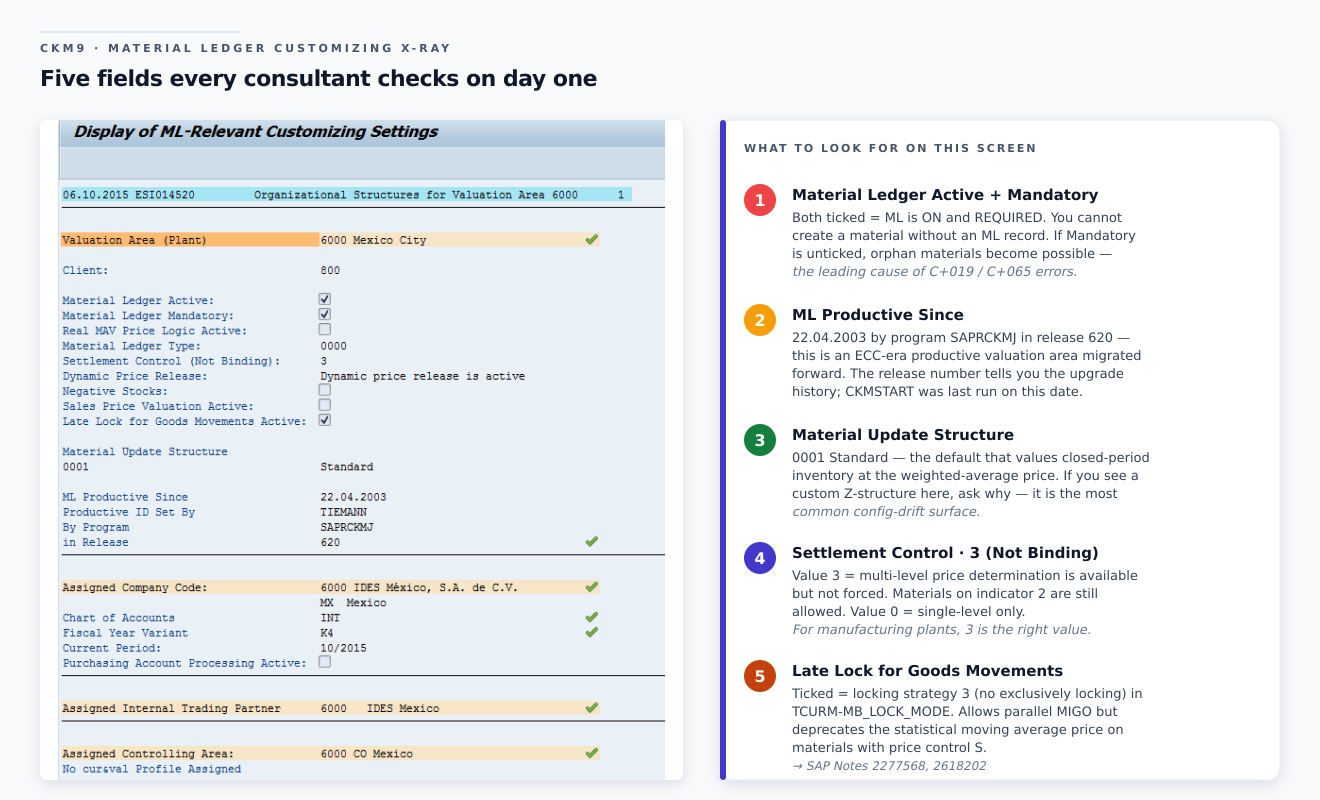The image size is (1320, 800).
Task: Click the 6000 CO Mexico controlling area value
Action: tap(367, 753)
